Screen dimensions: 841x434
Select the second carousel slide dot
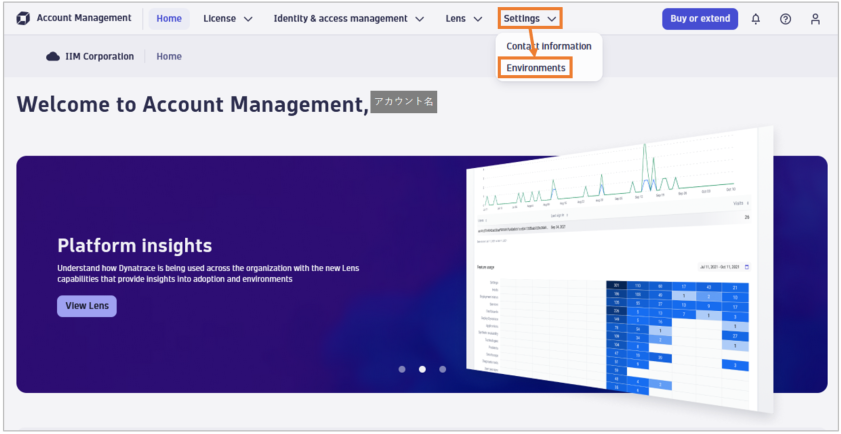tap(422, 369)
